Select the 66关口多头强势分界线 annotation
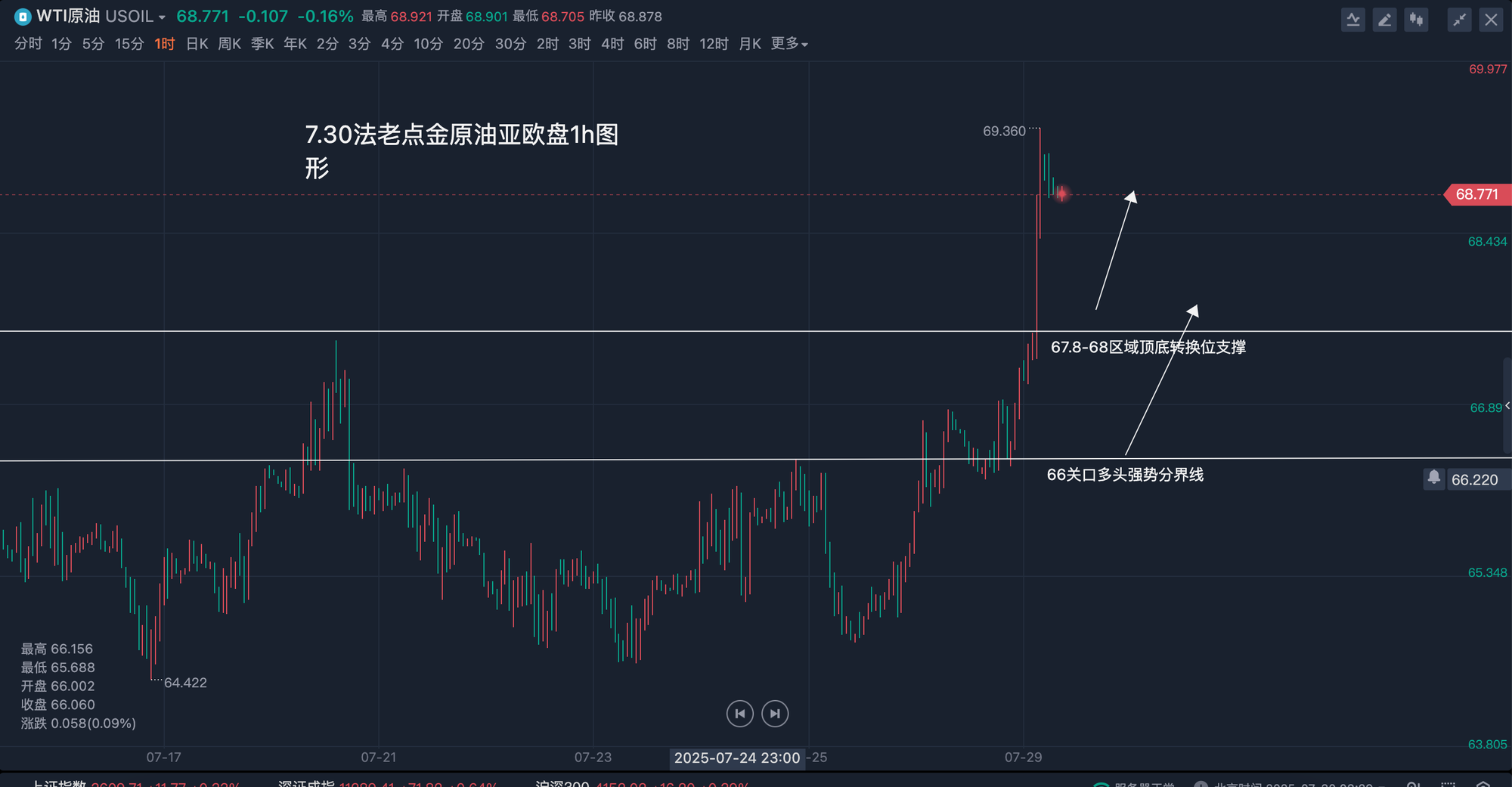This screenshot has width=1512, height=787. [x=1125, y=475]
